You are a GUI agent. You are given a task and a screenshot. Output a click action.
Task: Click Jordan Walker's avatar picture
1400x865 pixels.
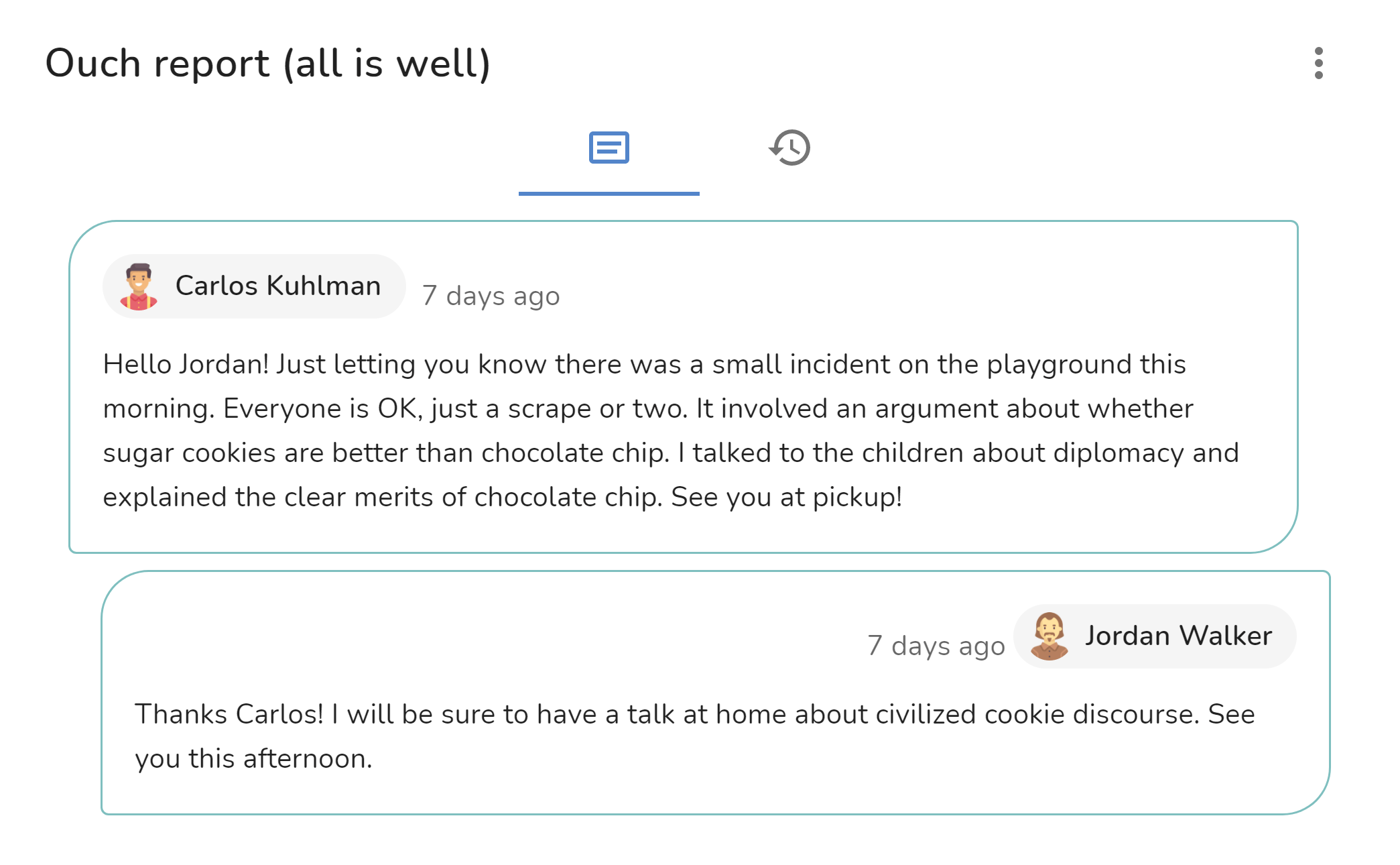[x=1050, y=636]
